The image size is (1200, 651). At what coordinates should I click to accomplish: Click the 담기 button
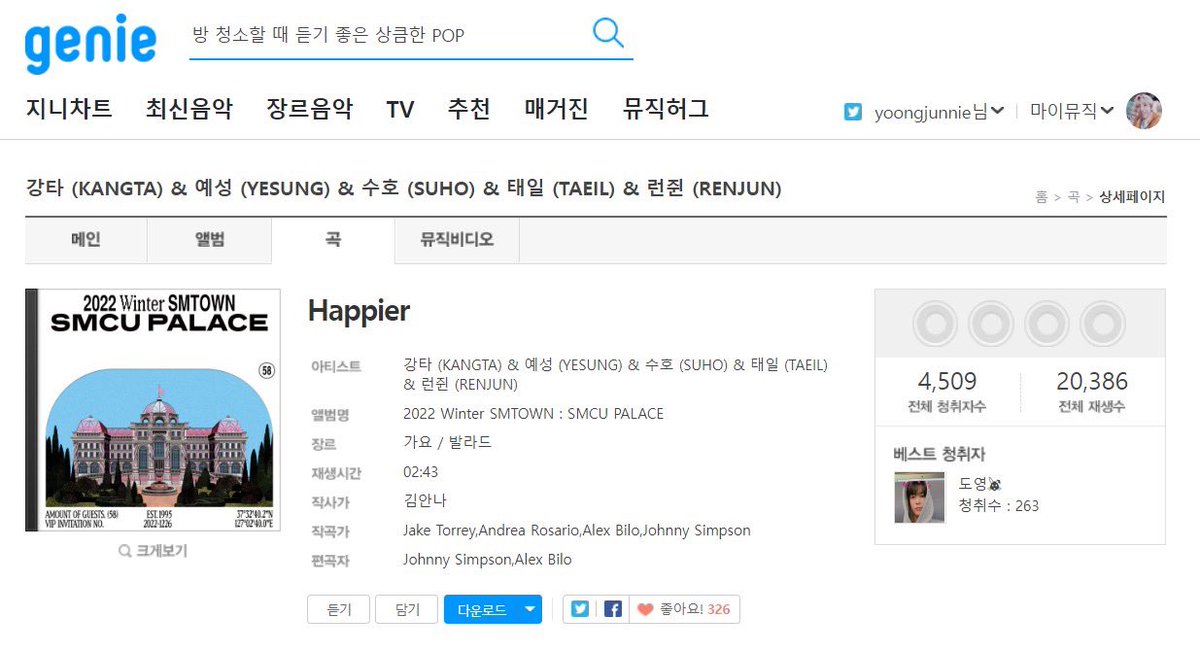coord(406,610)
